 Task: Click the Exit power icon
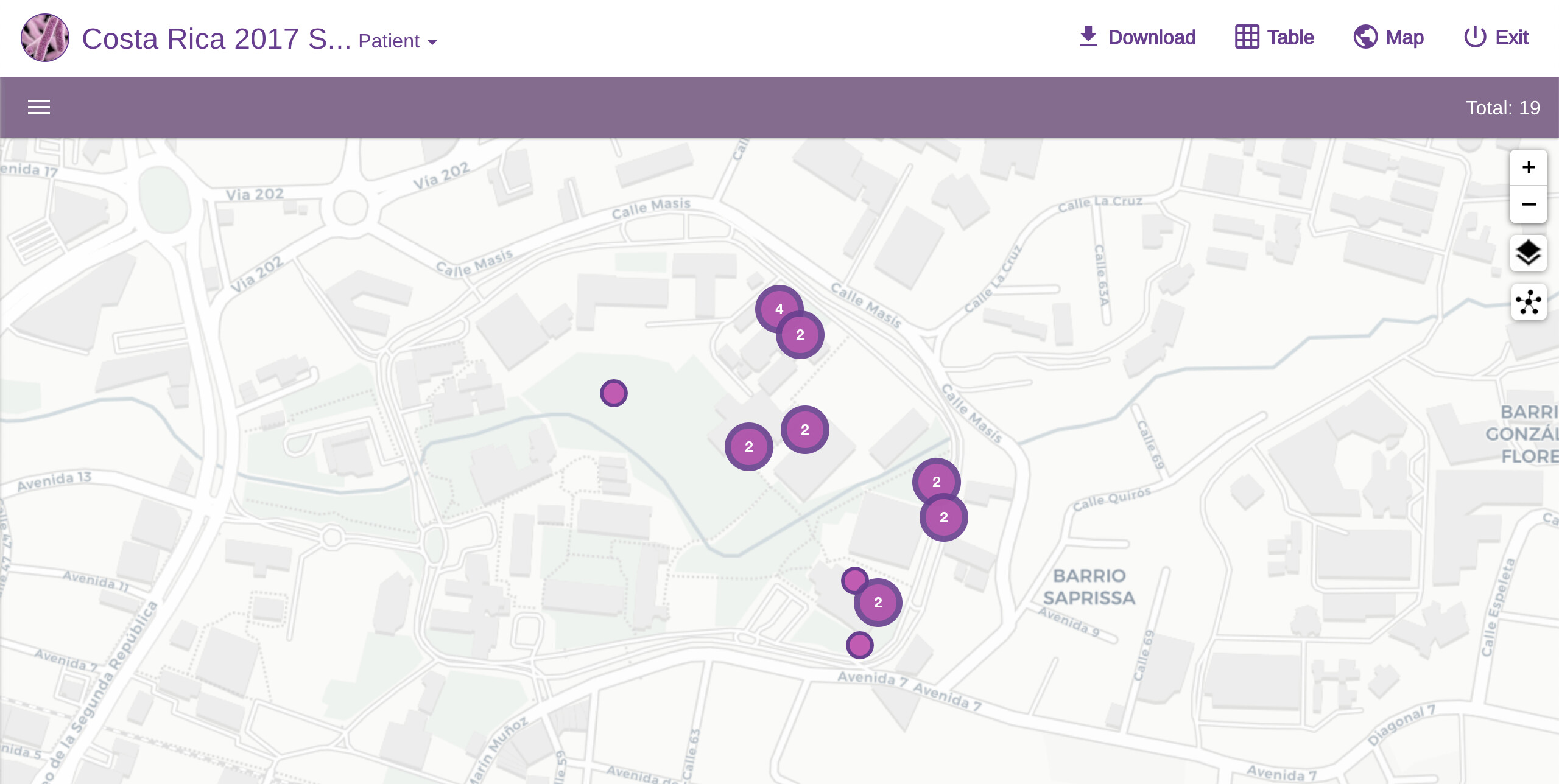click(x=1475, y=37)
